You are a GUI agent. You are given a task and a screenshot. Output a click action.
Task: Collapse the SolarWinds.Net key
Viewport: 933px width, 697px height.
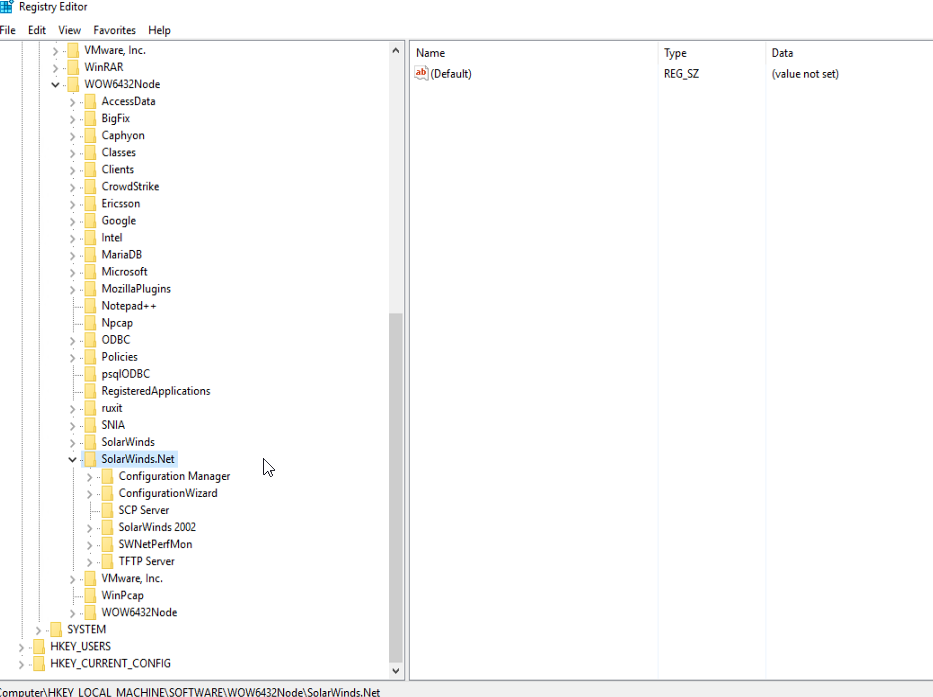[73, 460]
